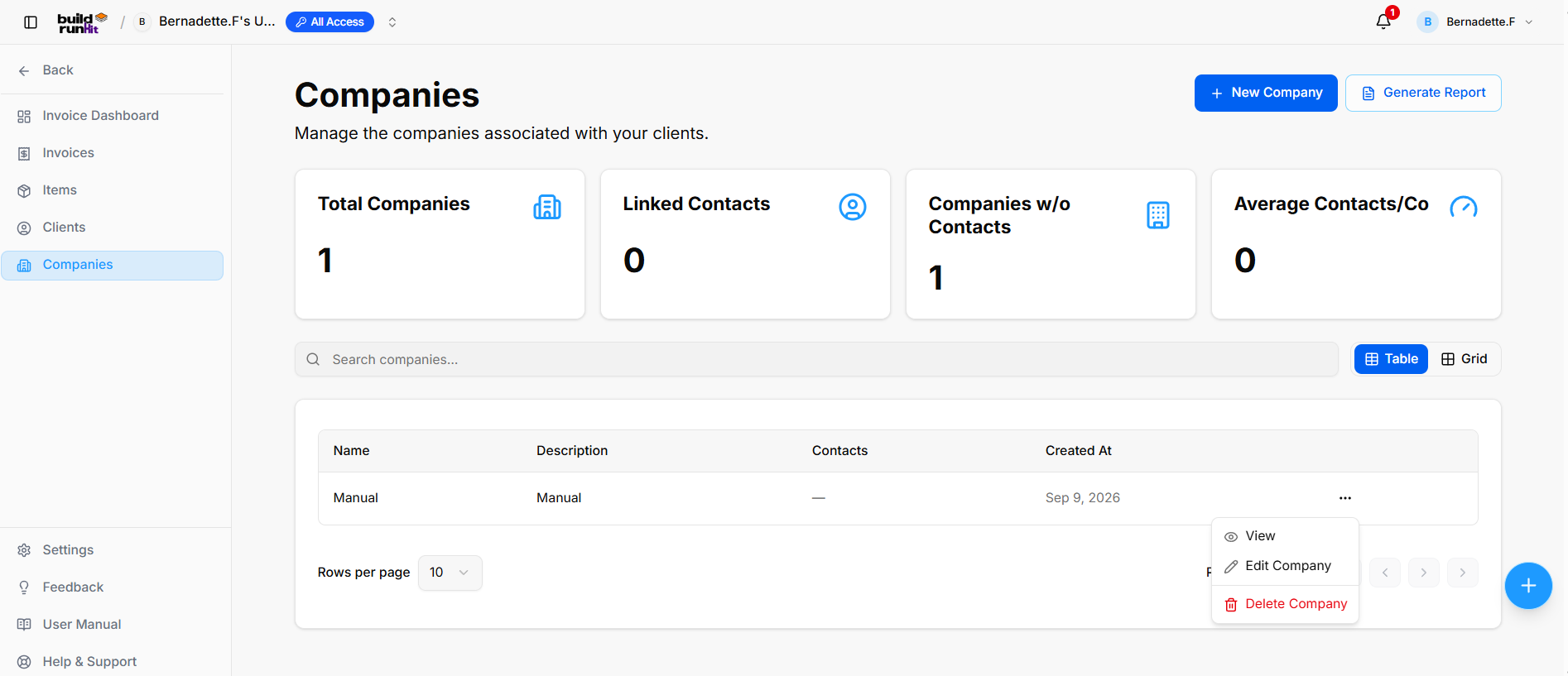This screenshot has height=676, width=1568.
Task: Click the search magnifier icon
Action: [x=313, y=359]
